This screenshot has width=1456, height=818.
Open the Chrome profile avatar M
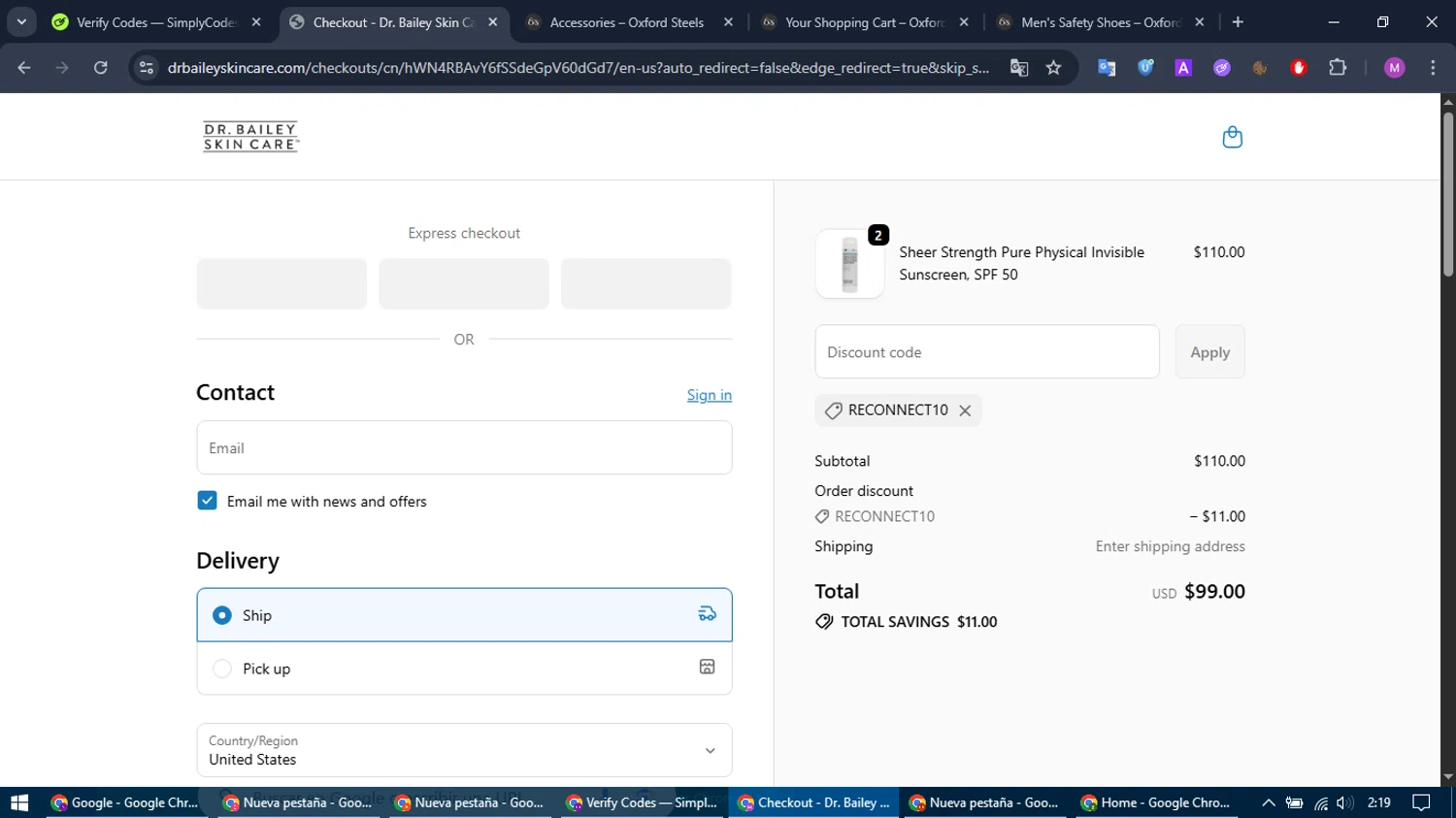[x=1395, y=68]
